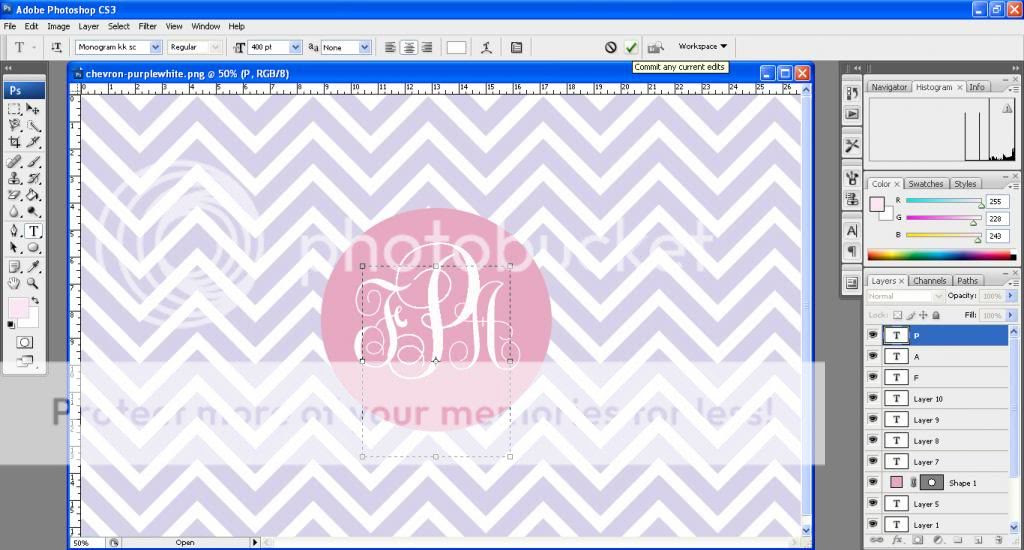Select the Crop tool
Image resolution: width=1024 pixels, height=550 pixels.
click(x=14, y=142)
